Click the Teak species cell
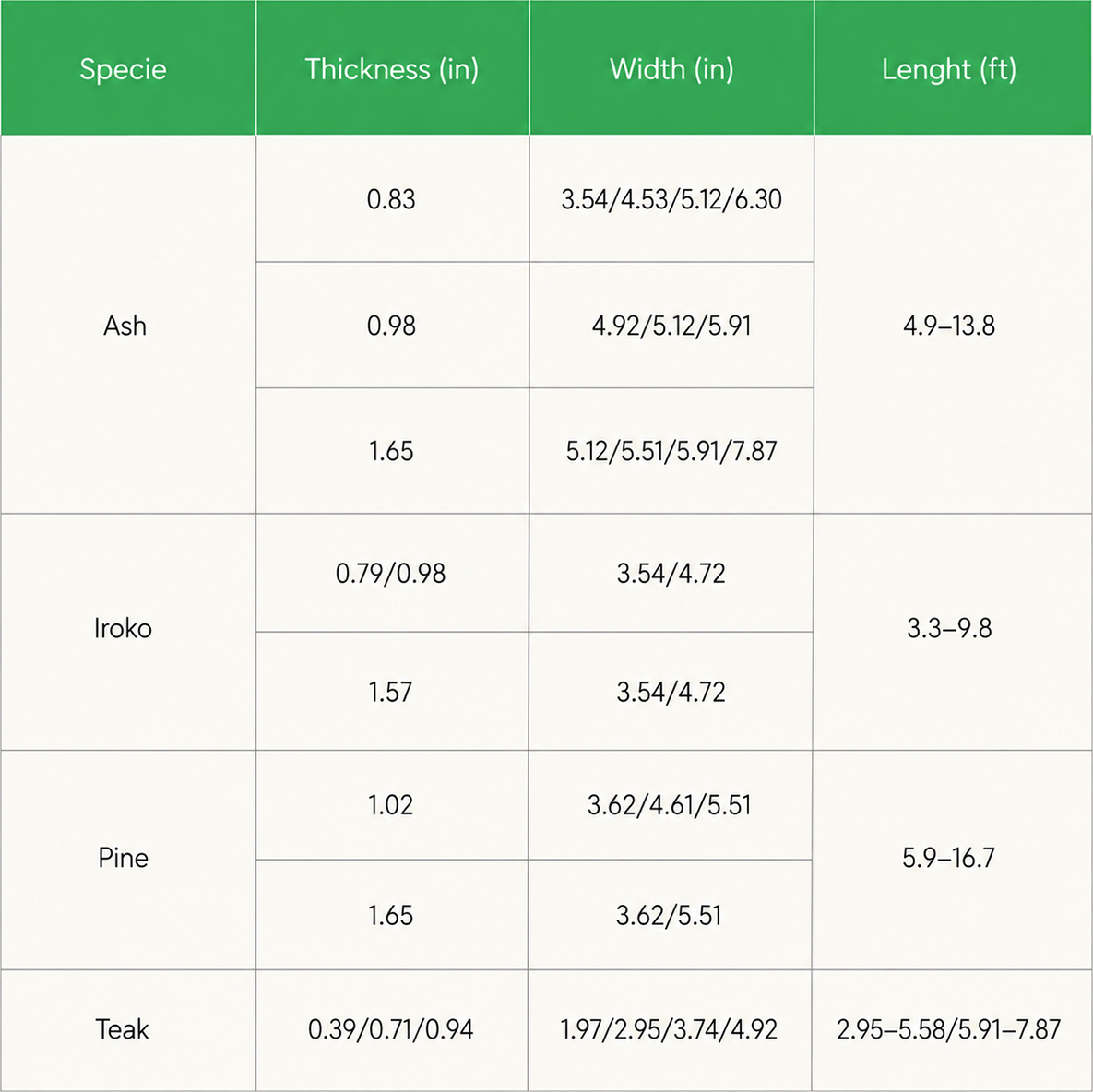The width and height of the screenshot is (1093, 1092). tap(128, 1030)
